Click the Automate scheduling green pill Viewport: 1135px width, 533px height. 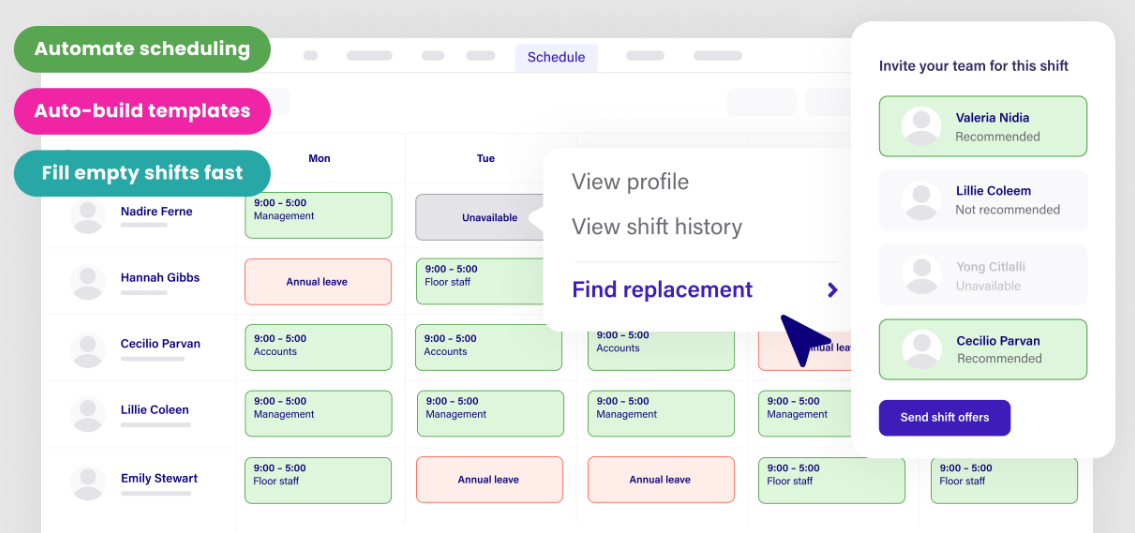[142, 49]
